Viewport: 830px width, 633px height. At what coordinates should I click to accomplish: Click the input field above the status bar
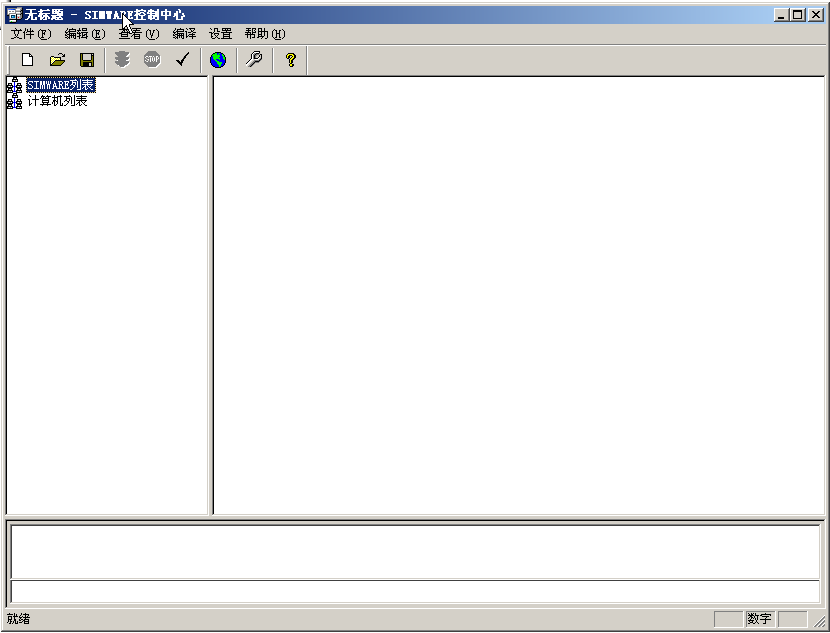coord(414,591)
